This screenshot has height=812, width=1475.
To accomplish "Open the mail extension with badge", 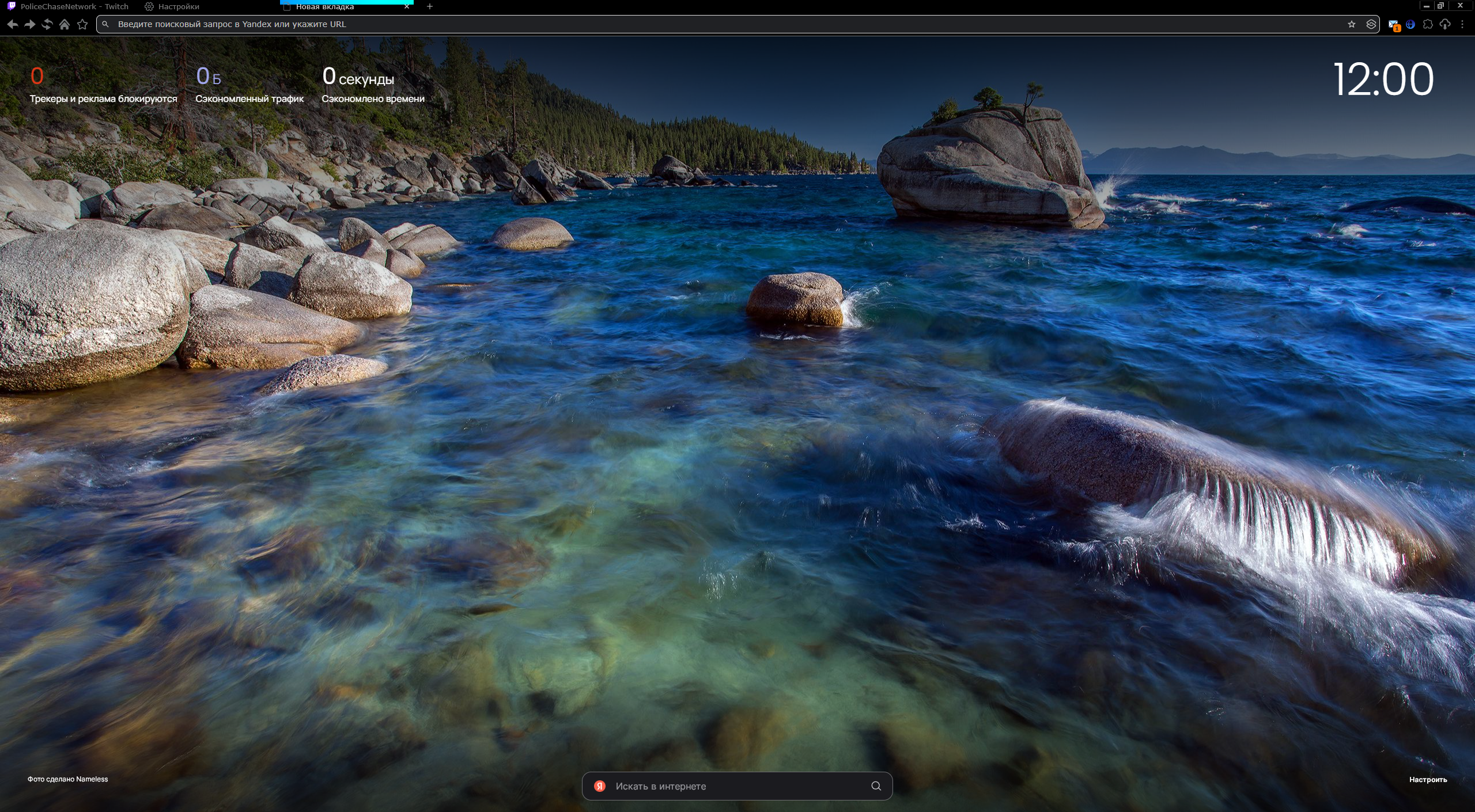I will coord(1393,25).
